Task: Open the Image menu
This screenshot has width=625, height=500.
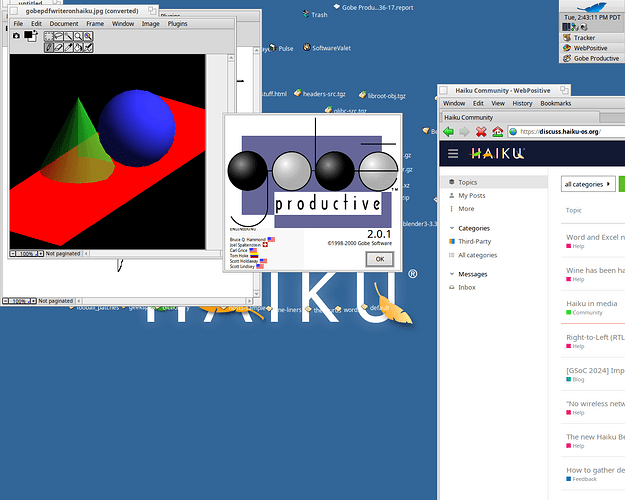Action: tap(150, 24)
